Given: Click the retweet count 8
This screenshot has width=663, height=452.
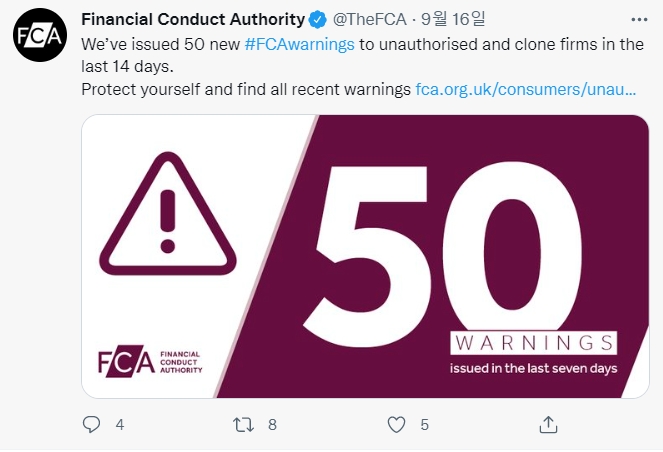Looking at the screenshot, I should 272,424.
